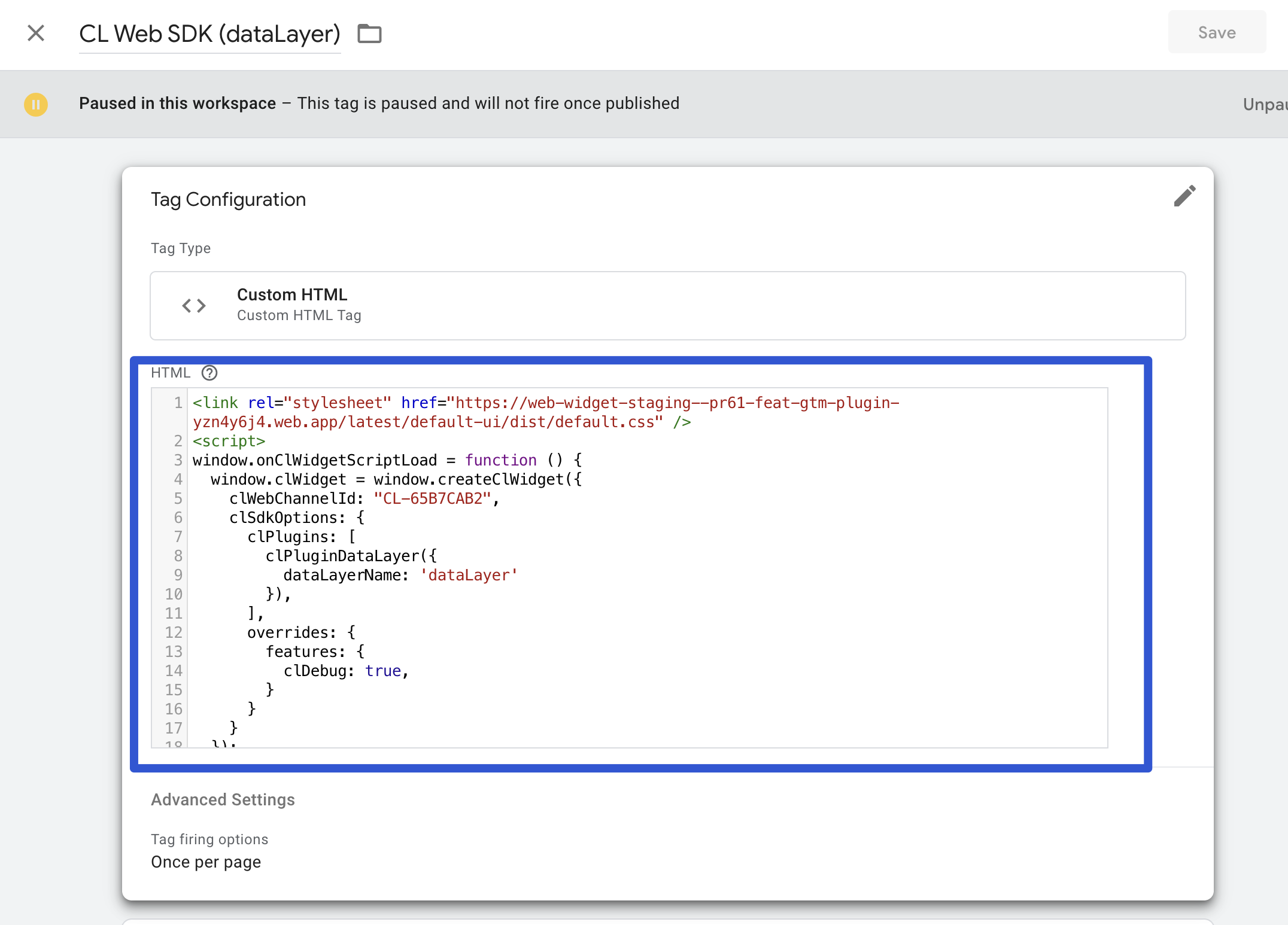
Task: Click the HTML help question mark icon
Action: [209, 373]
